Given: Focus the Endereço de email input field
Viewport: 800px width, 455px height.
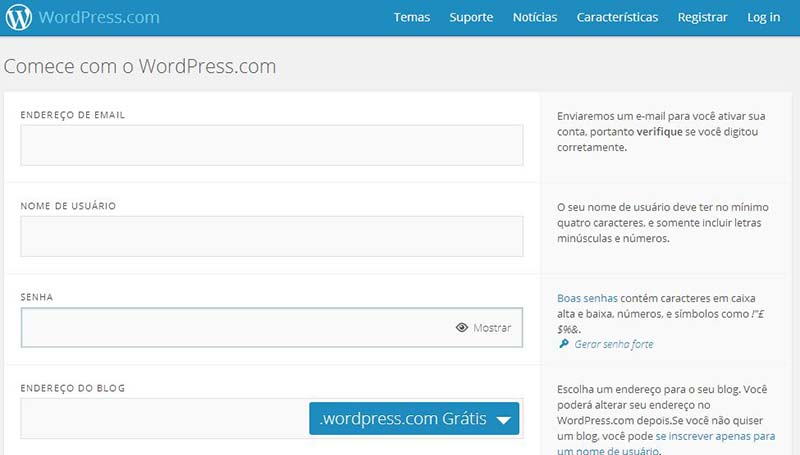Looking at the screenshot, I should click(272, 145).
